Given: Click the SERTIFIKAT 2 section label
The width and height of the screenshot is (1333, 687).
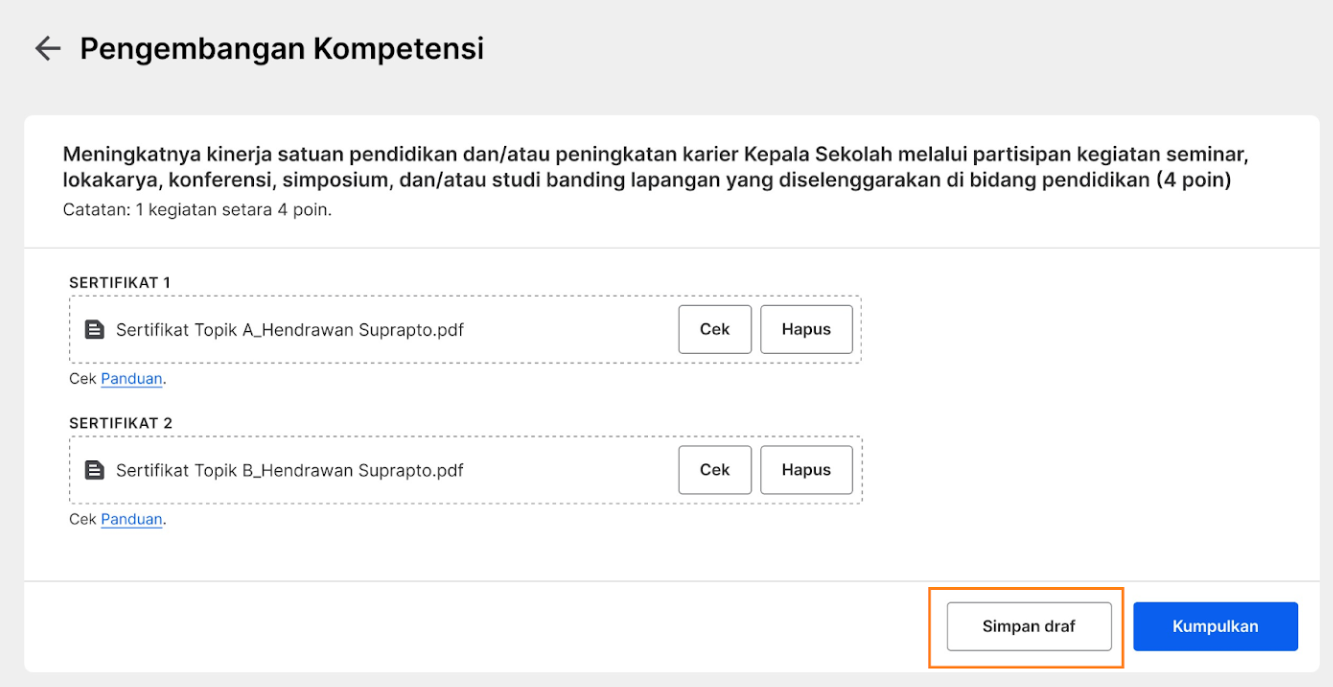Looking at the screenshot, I should 120,422.
